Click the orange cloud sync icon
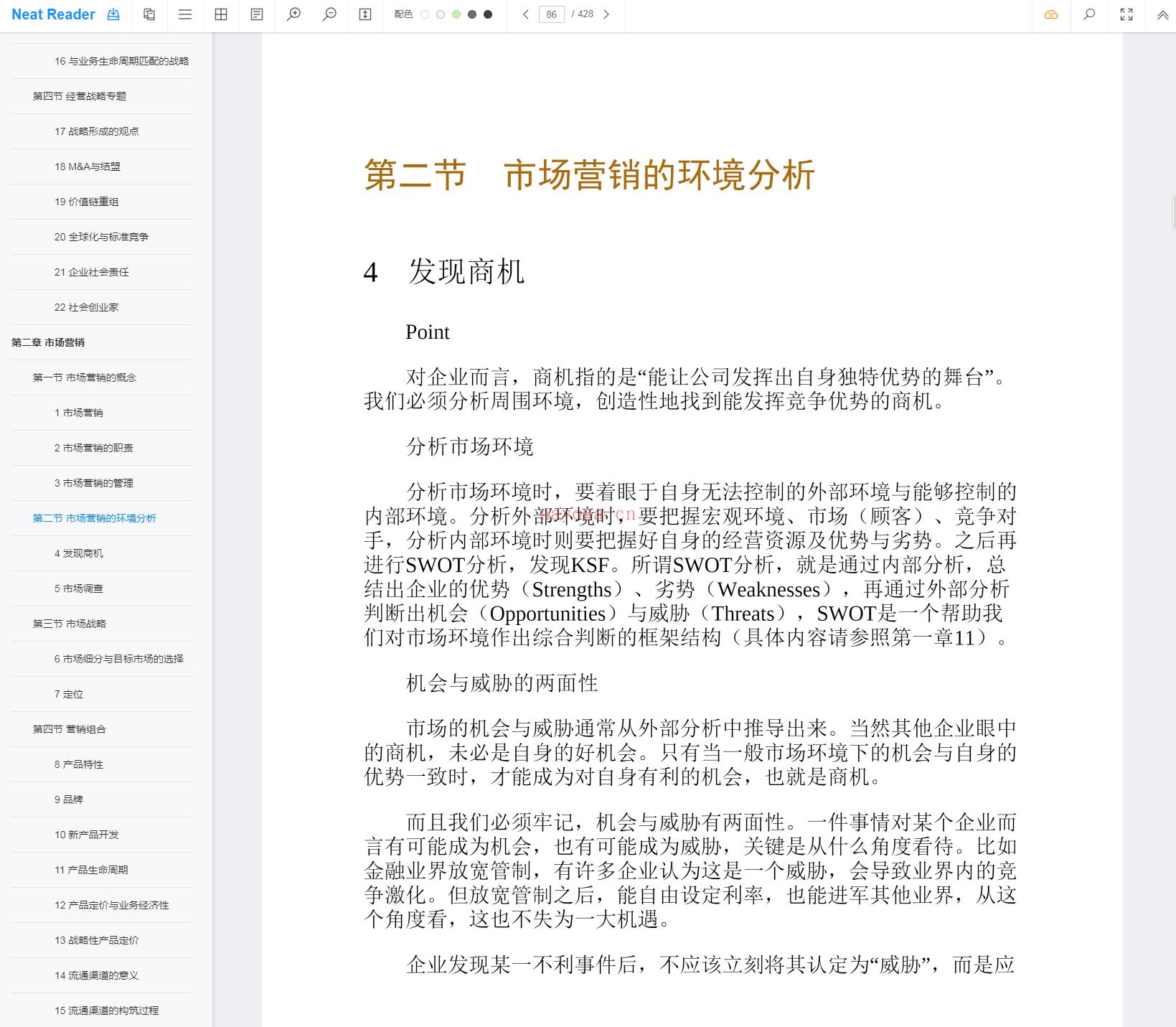 click(1051, 14)
